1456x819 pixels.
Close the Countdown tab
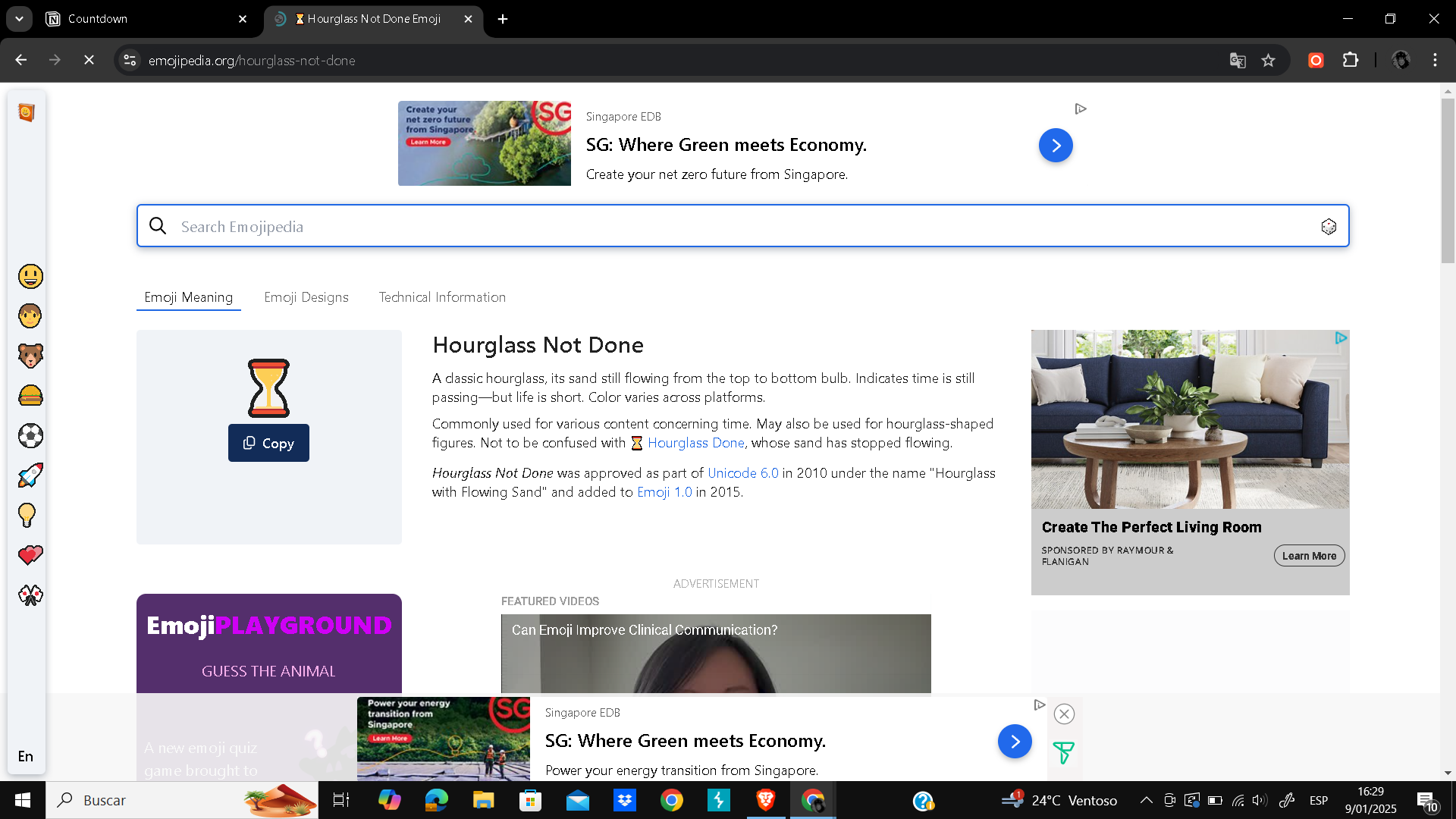pos(243,19)
